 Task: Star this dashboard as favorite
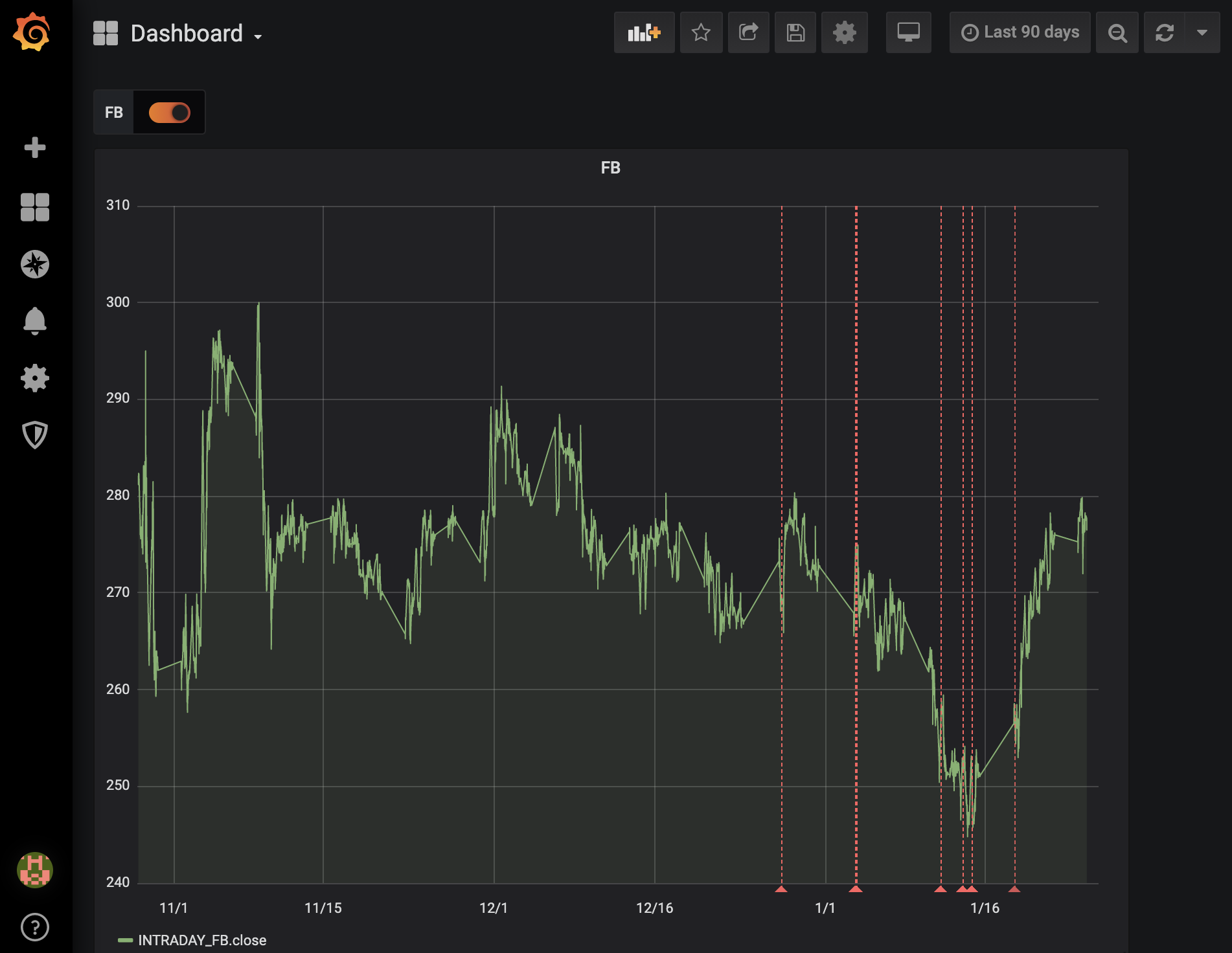(701, 32)
